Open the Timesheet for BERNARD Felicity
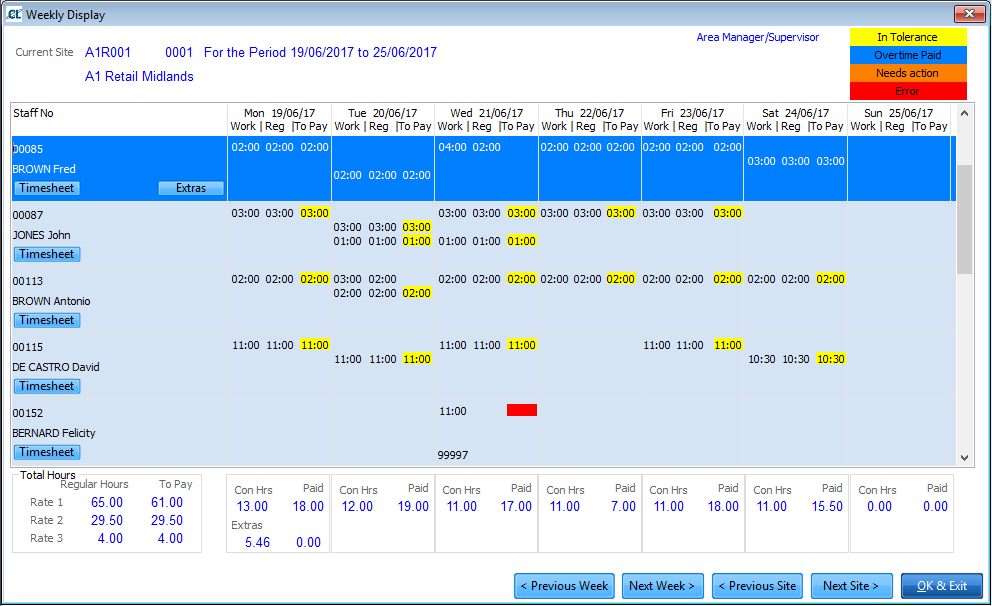The image size is (992, 606). [46, 451]
